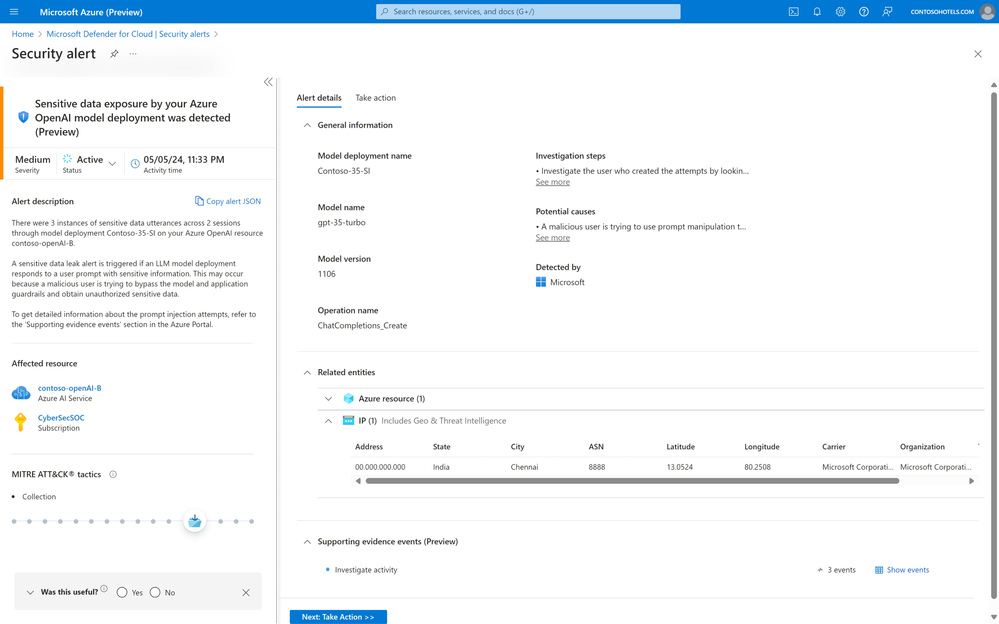Open portal settings gear
999x624 pixels.
coord(840,11)
